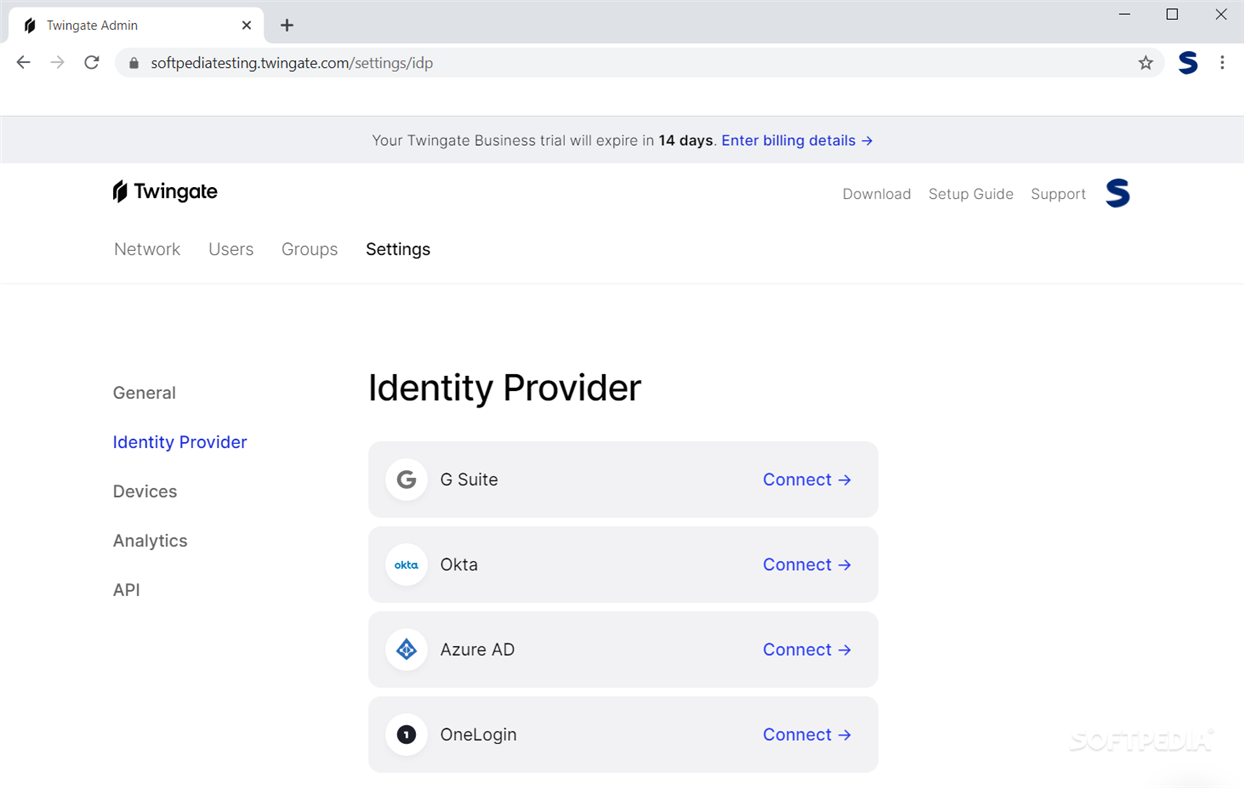The image size is (1244, 788).
Task: Connect the Okta provider
Action: click(807, 565)
